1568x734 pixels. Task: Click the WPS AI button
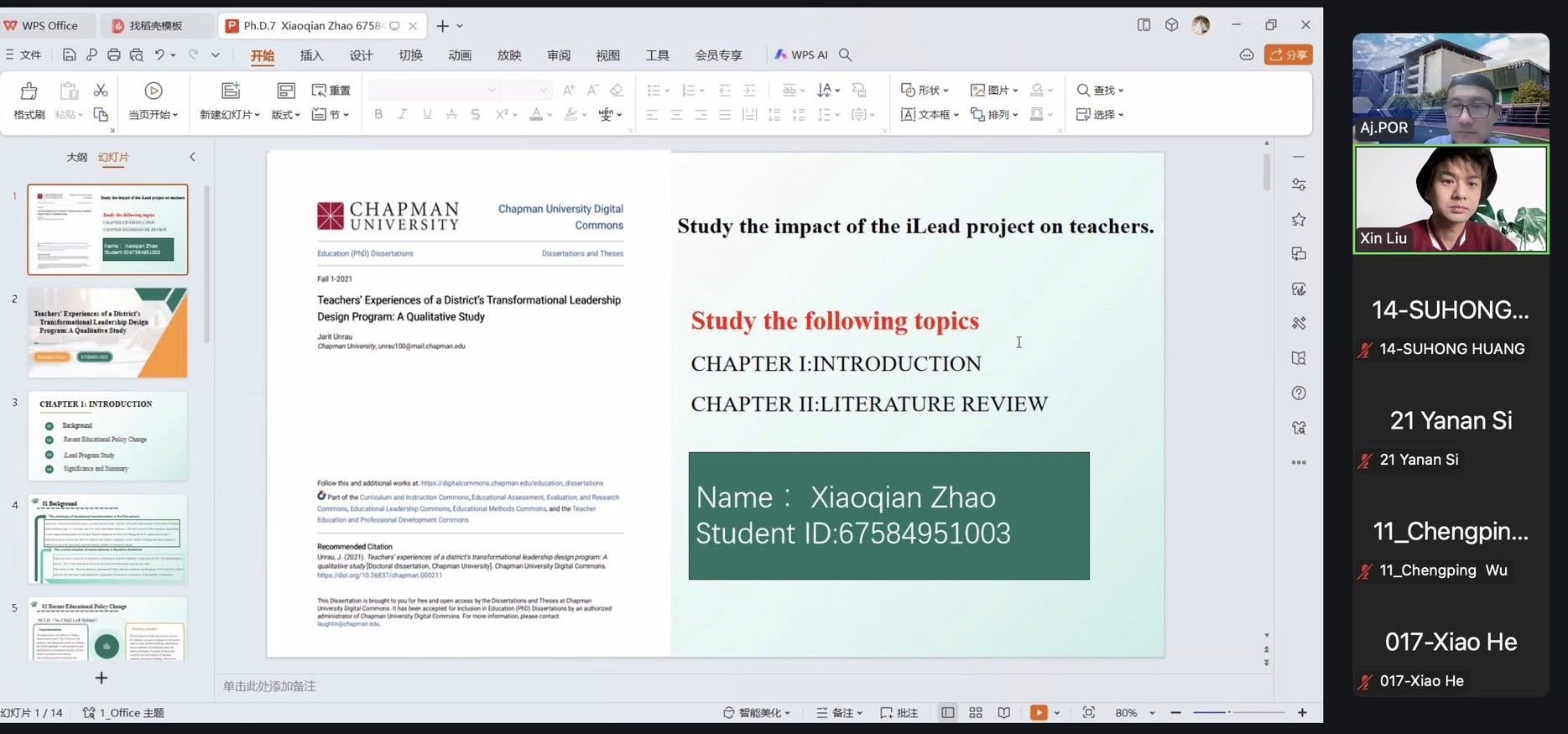tap(800, 55)
